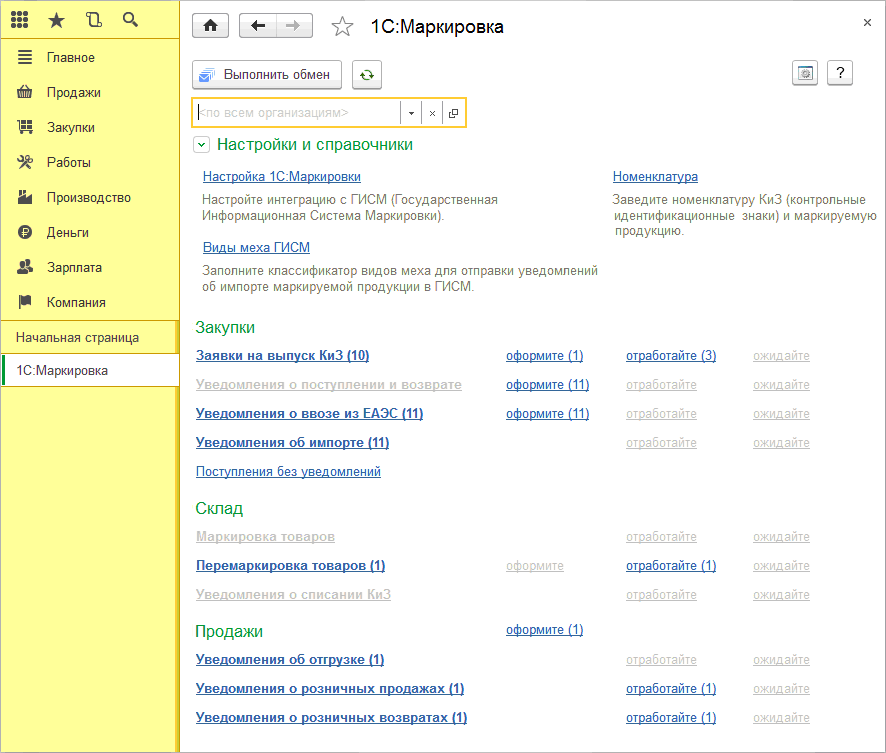Open Закупки section in sidebar
The width and height of the screenshot is (886, 753).
90,128
